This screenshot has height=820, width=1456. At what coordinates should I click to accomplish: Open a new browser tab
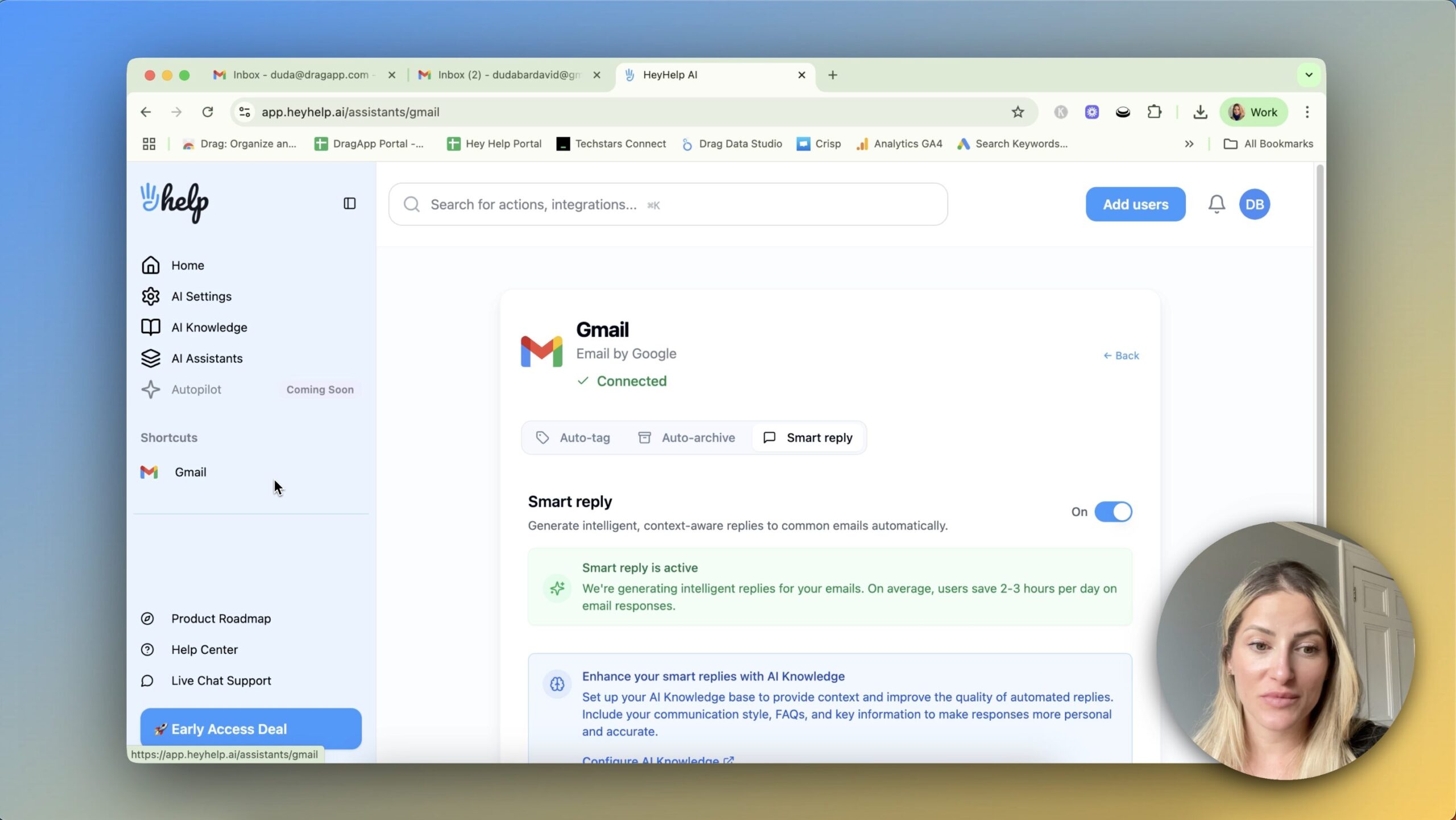(833, 75)
